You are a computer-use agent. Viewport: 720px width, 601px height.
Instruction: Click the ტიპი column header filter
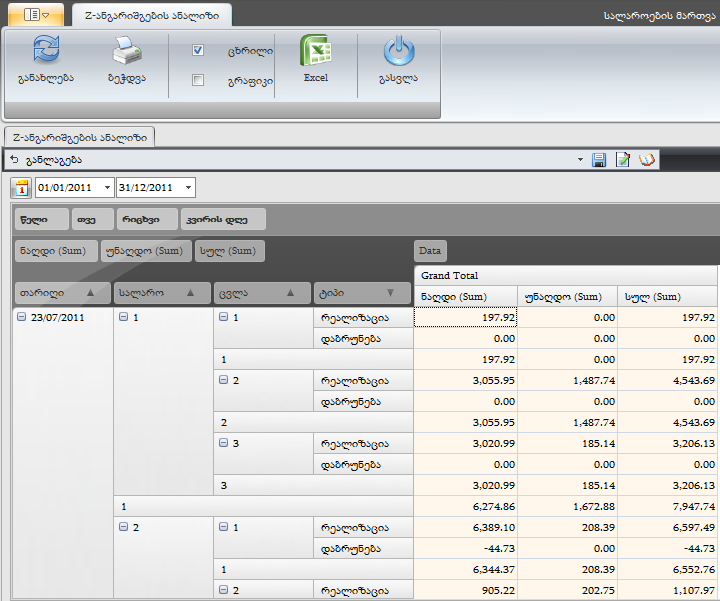361,293
